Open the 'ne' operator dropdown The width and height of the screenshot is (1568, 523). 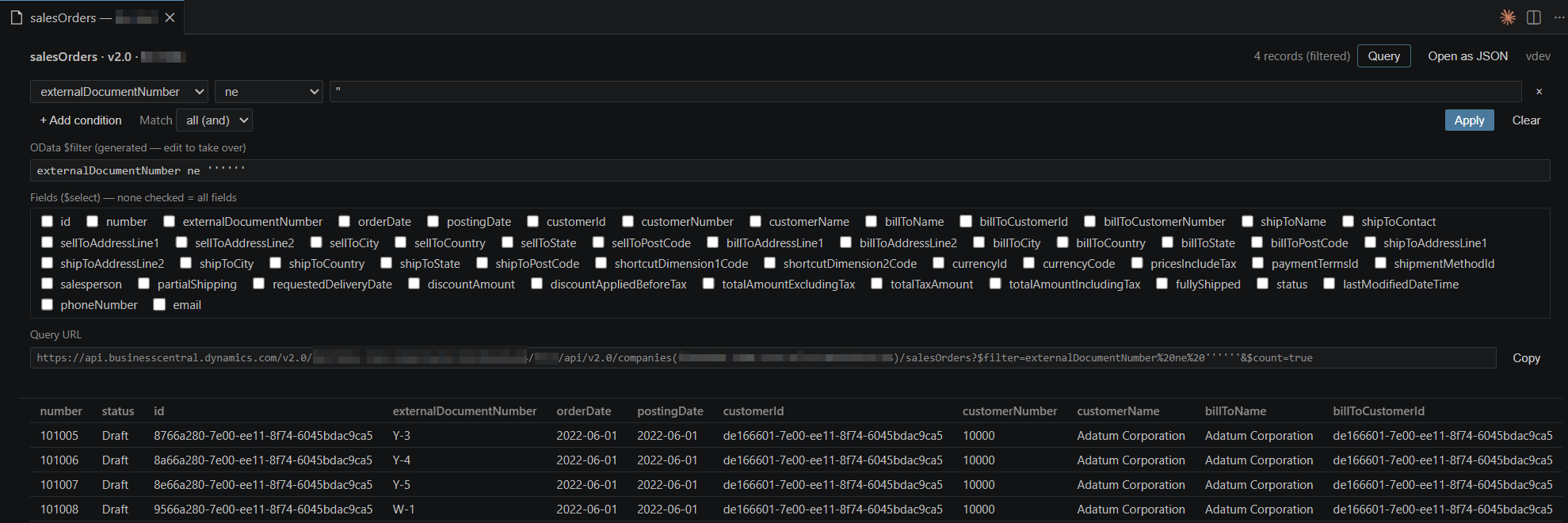click(x=269, y=92)
